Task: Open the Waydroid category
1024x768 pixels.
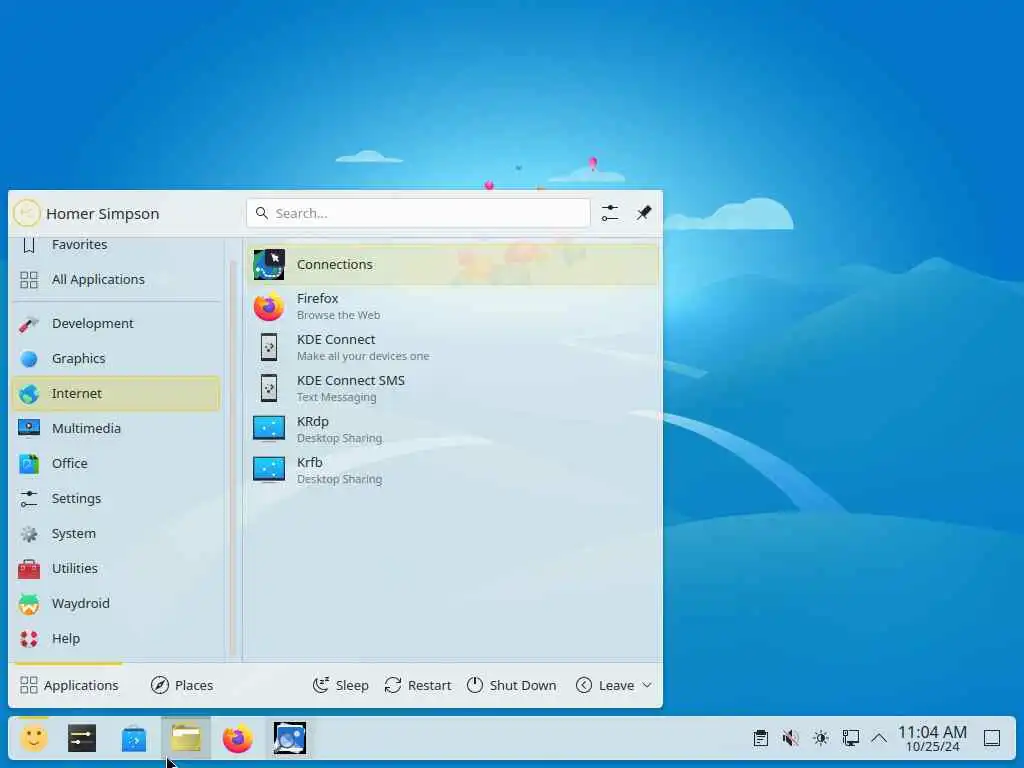Action: [x=116, y=603]
